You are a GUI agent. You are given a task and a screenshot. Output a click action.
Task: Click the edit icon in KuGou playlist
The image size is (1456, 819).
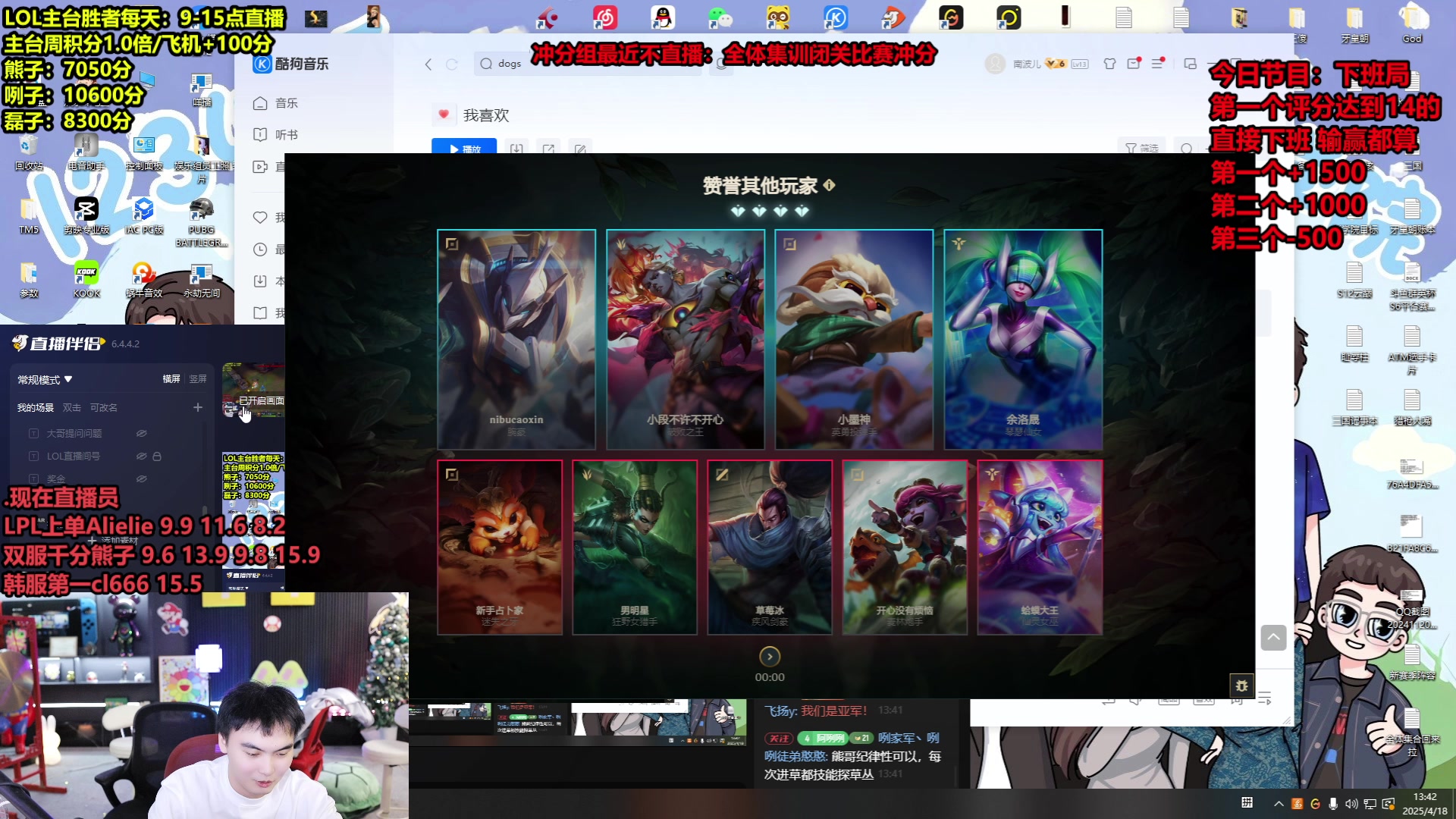[x=580, y=148]
